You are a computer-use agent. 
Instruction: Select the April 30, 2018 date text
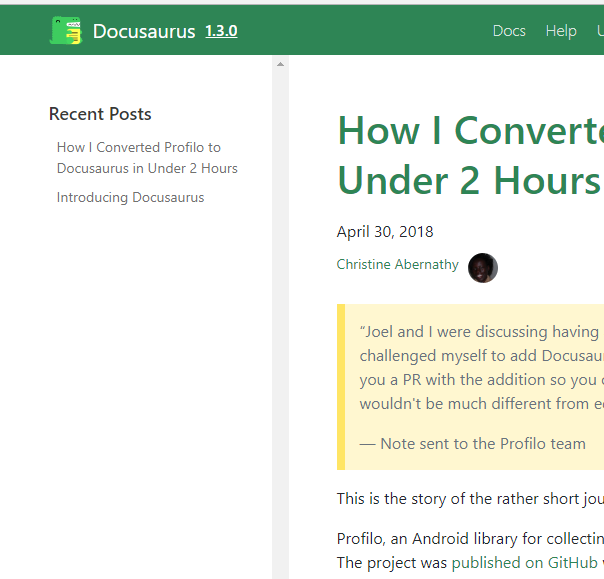pos(385,232)
